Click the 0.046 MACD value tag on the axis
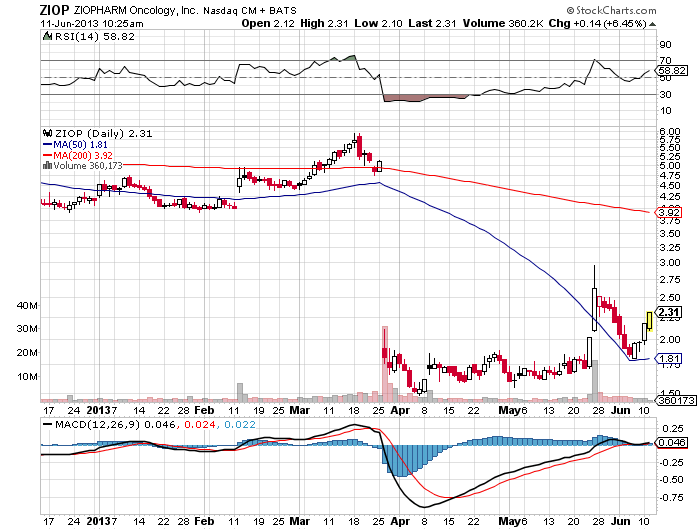 click(673, 442)
